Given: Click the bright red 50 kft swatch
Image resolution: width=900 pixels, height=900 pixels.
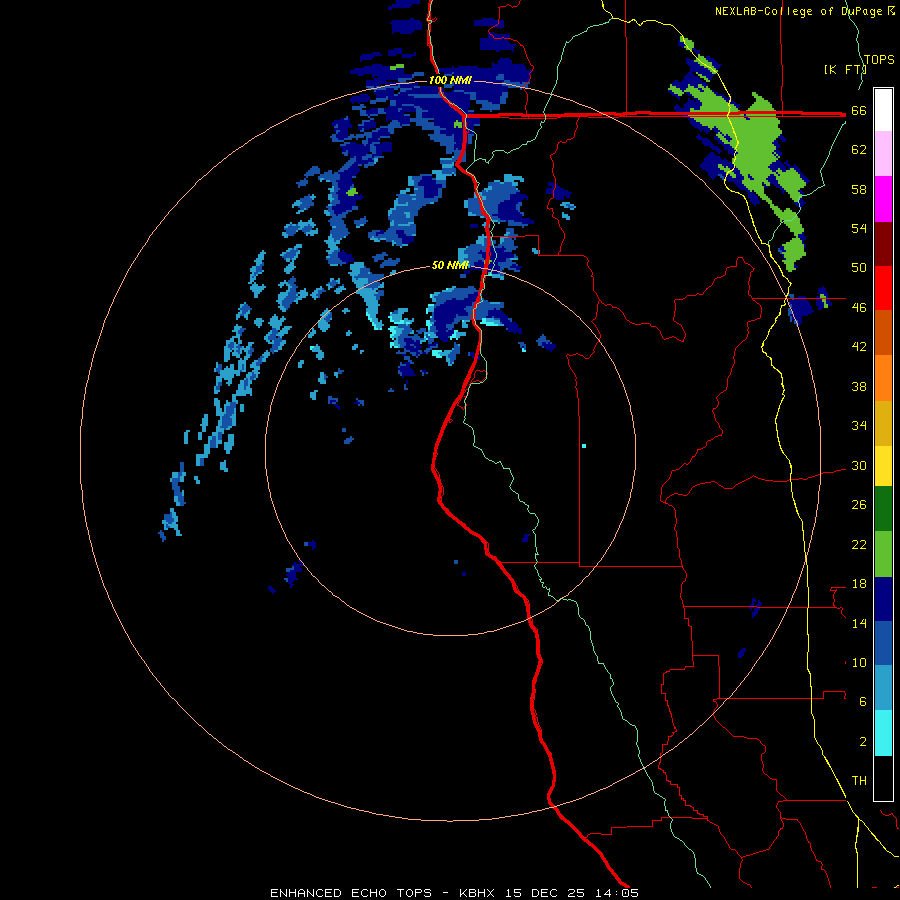Looking at the screenshot, I should (883, 288).
